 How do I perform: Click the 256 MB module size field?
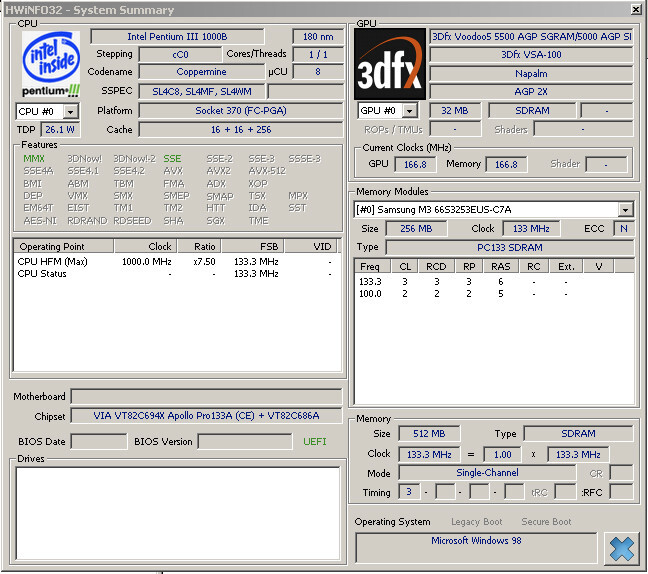416,229
